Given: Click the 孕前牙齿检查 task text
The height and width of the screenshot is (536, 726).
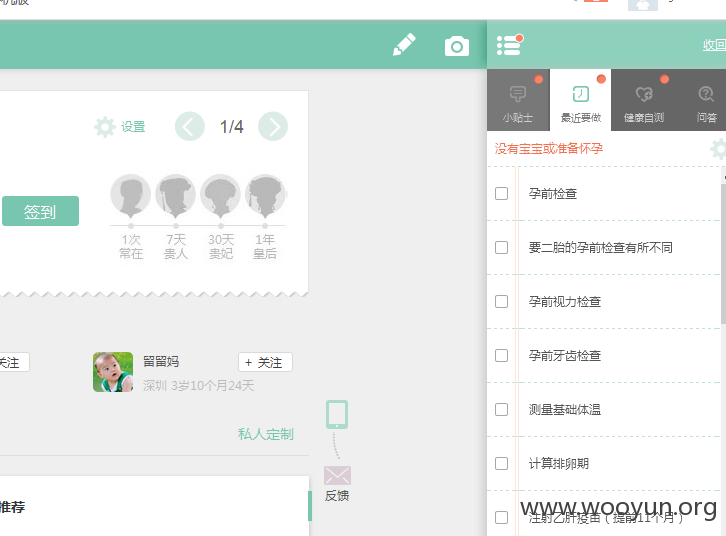Looking at the screenshot, I should click(565, 355).
